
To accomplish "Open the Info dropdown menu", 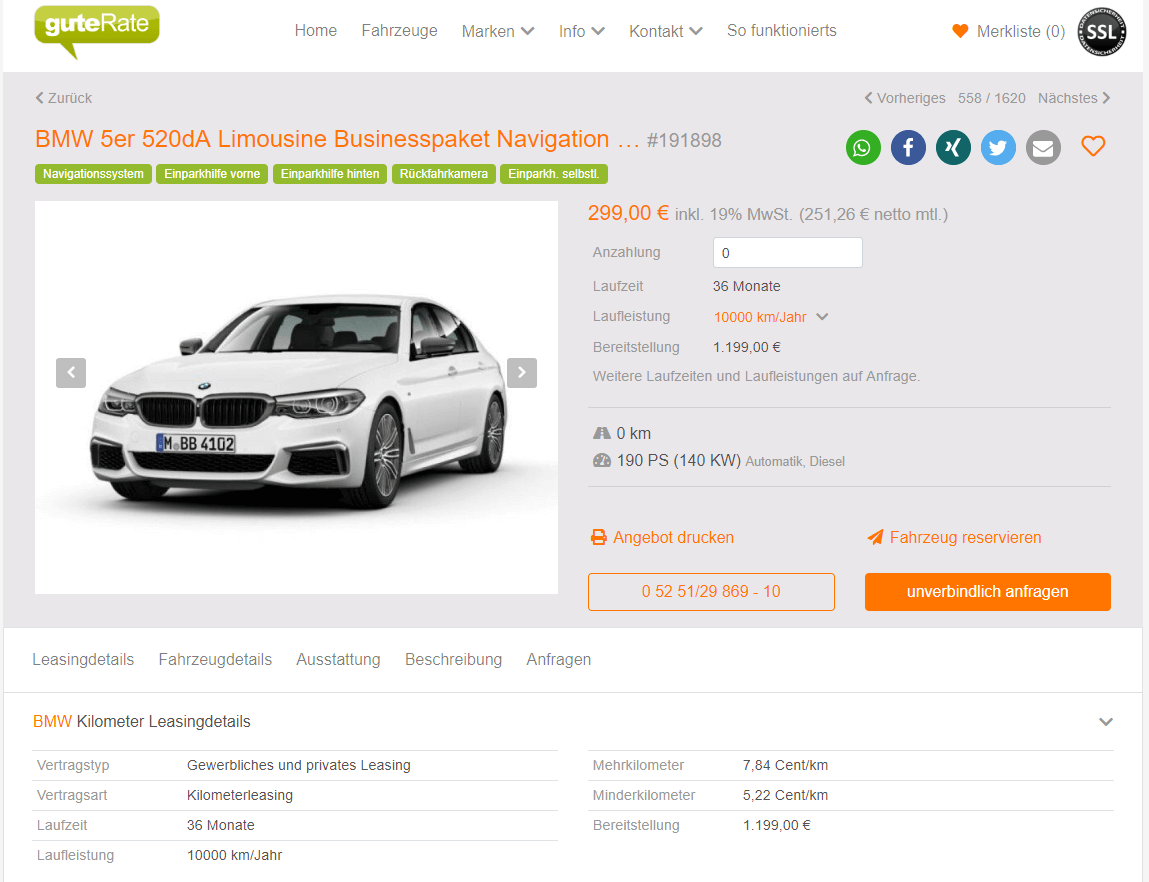I will click(x=581, y=32).
